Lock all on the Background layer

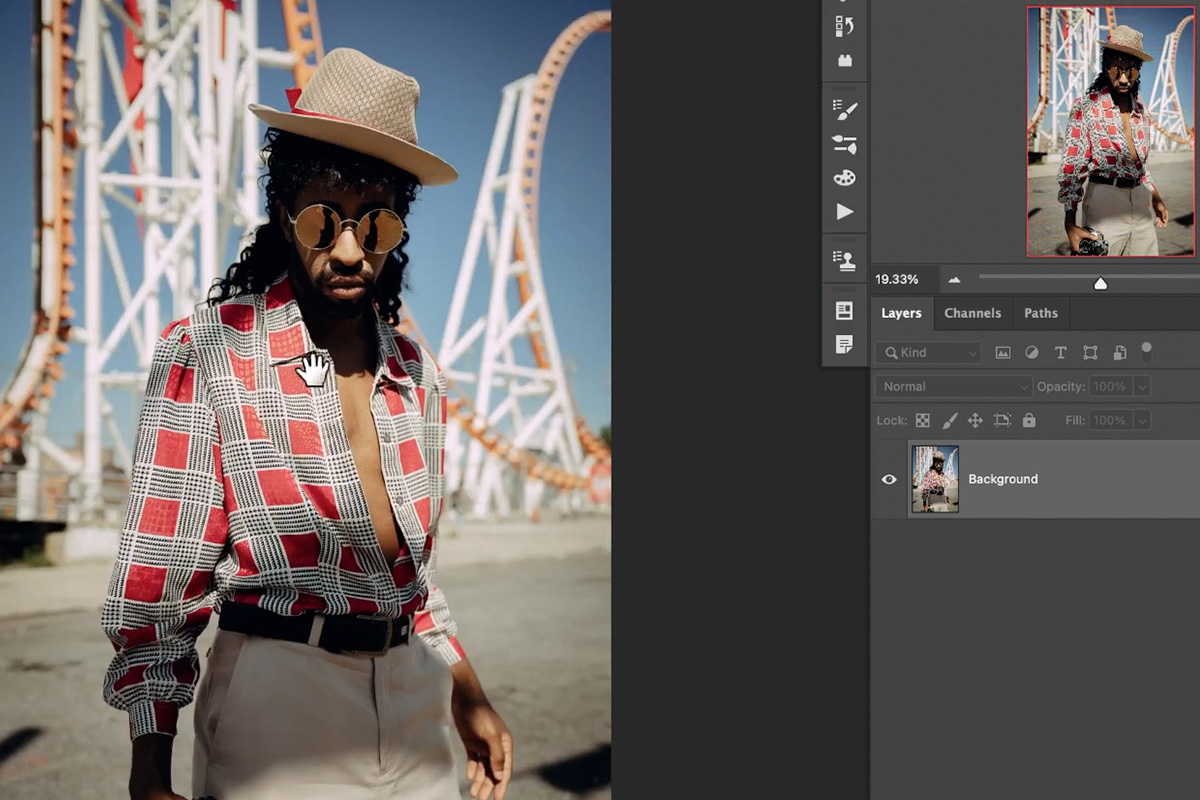[x=1029, y=420]
